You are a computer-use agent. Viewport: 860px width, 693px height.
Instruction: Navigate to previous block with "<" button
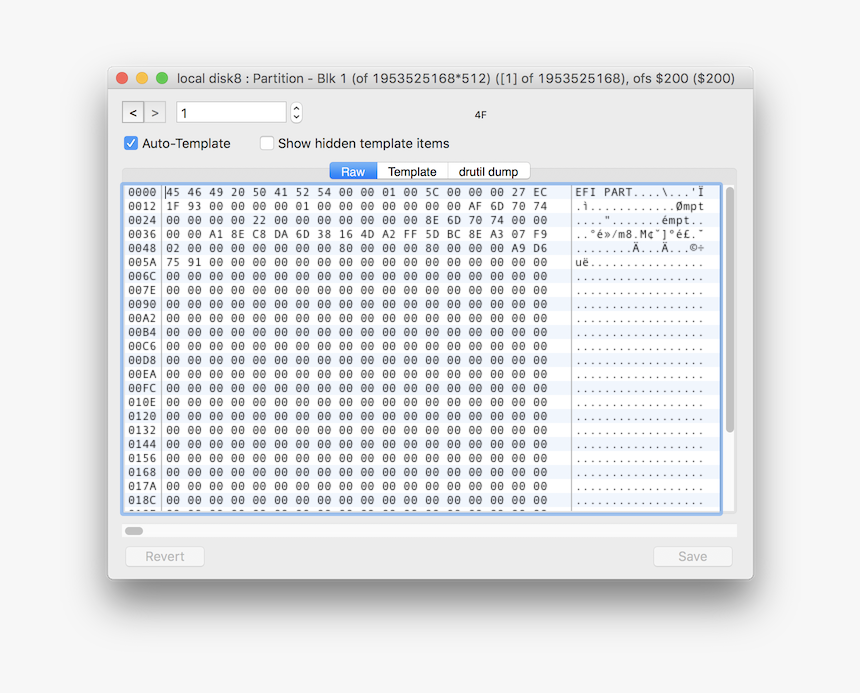click(x=133, y=112)
